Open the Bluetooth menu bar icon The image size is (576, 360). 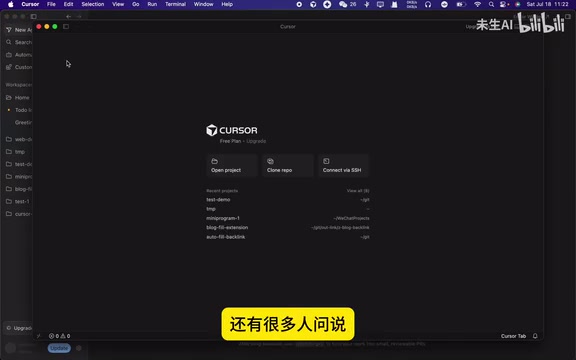[x=367, y=4]
